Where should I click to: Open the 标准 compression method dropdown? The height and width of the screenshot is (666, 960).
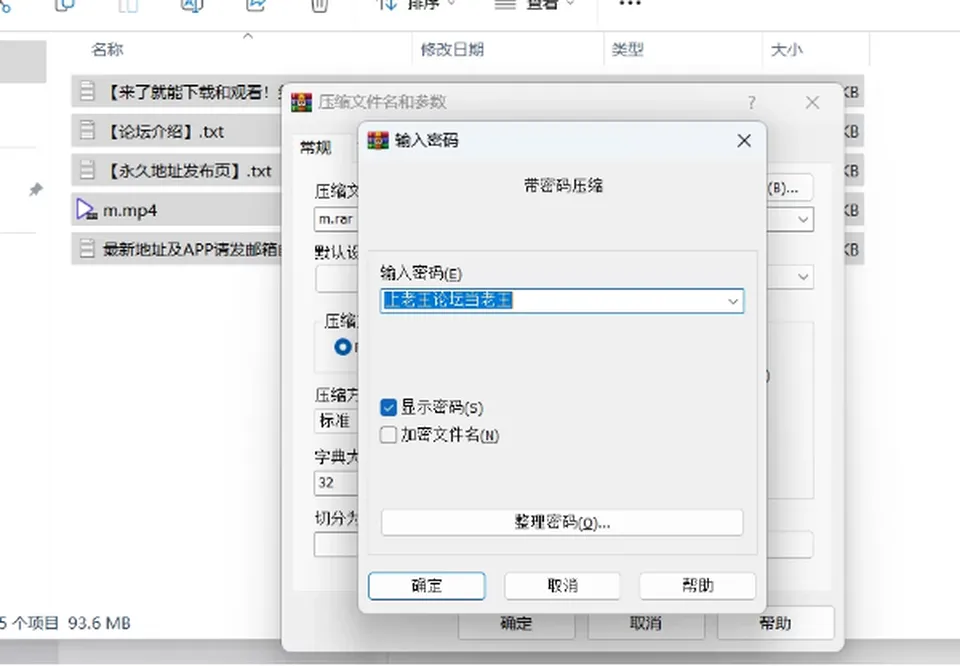[336, 421]
